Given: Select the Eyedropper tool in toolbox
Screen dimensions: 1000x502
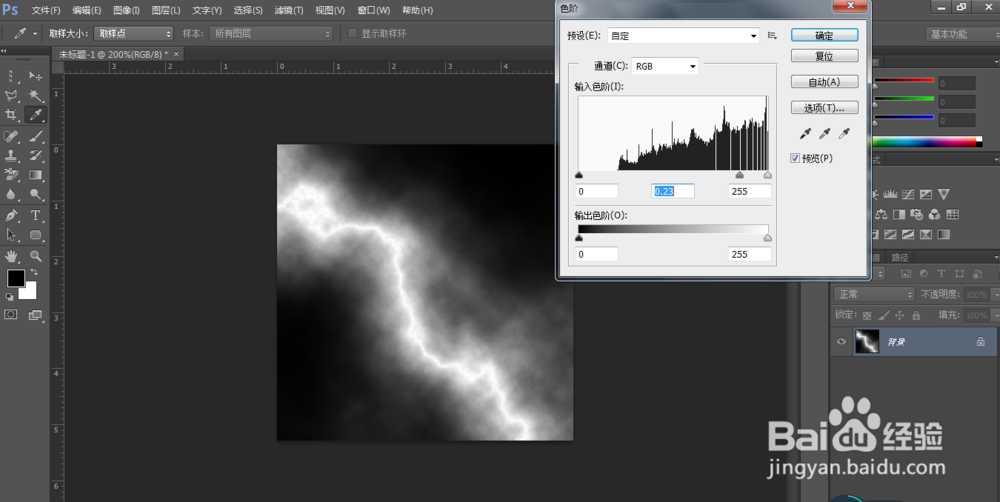Looking at the screenshot, I should click(x=36, y=115).
